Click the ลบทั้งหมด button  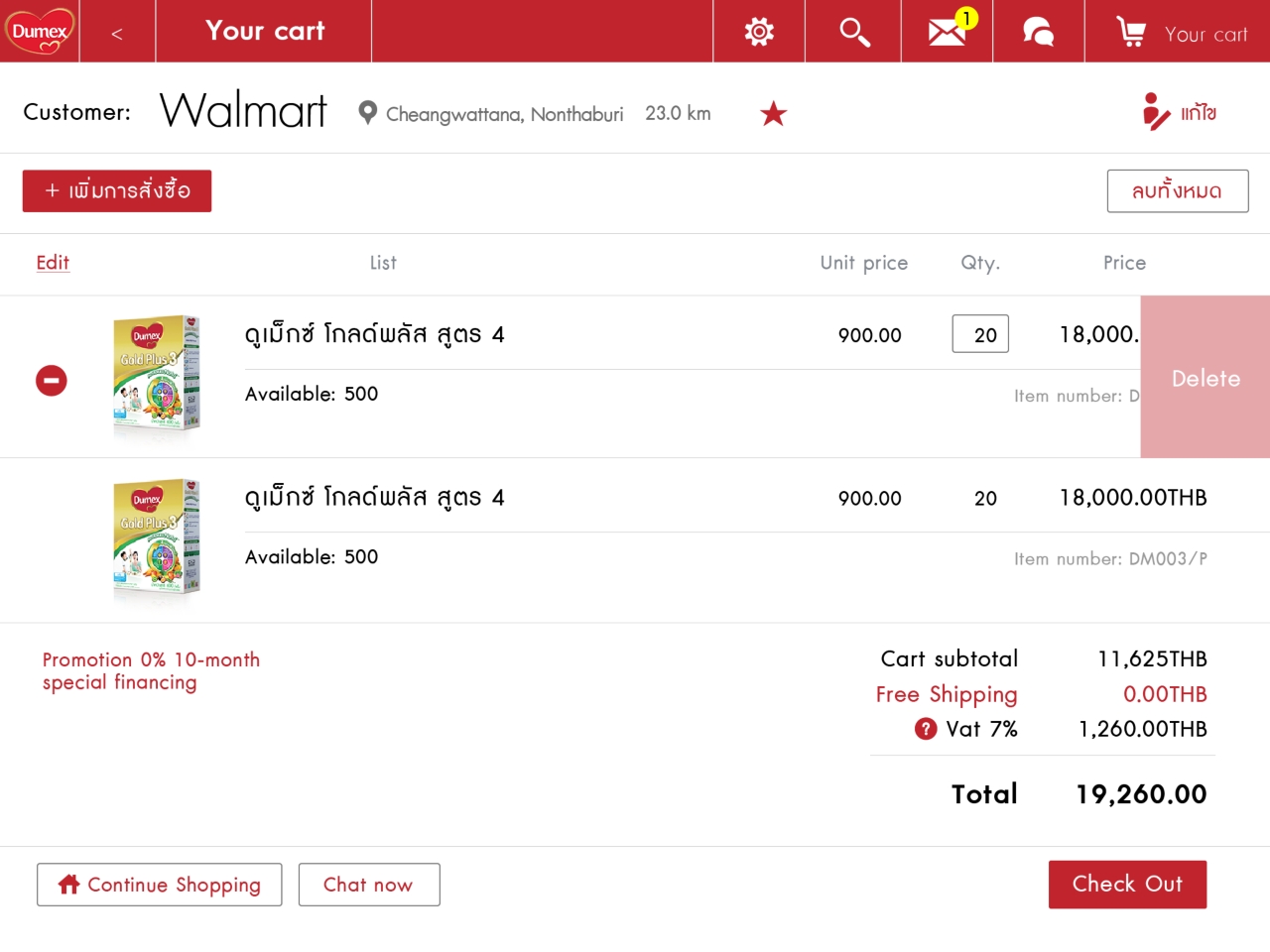point(1178,190)
